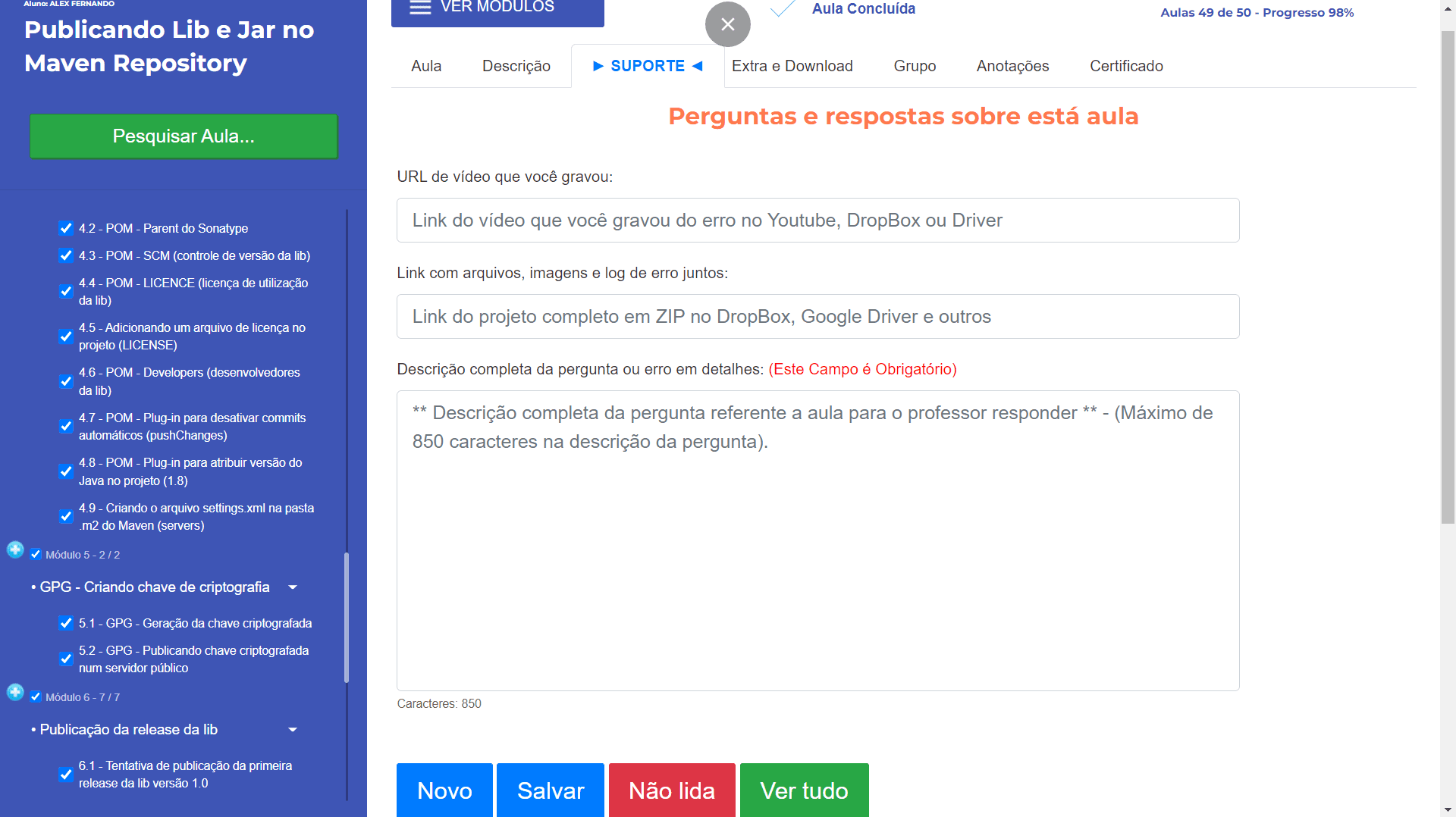The height and width of the screenshot is (817, 1456).
Task: Click the Publicando Lib e Jar course title
Action: coord(169,46)
